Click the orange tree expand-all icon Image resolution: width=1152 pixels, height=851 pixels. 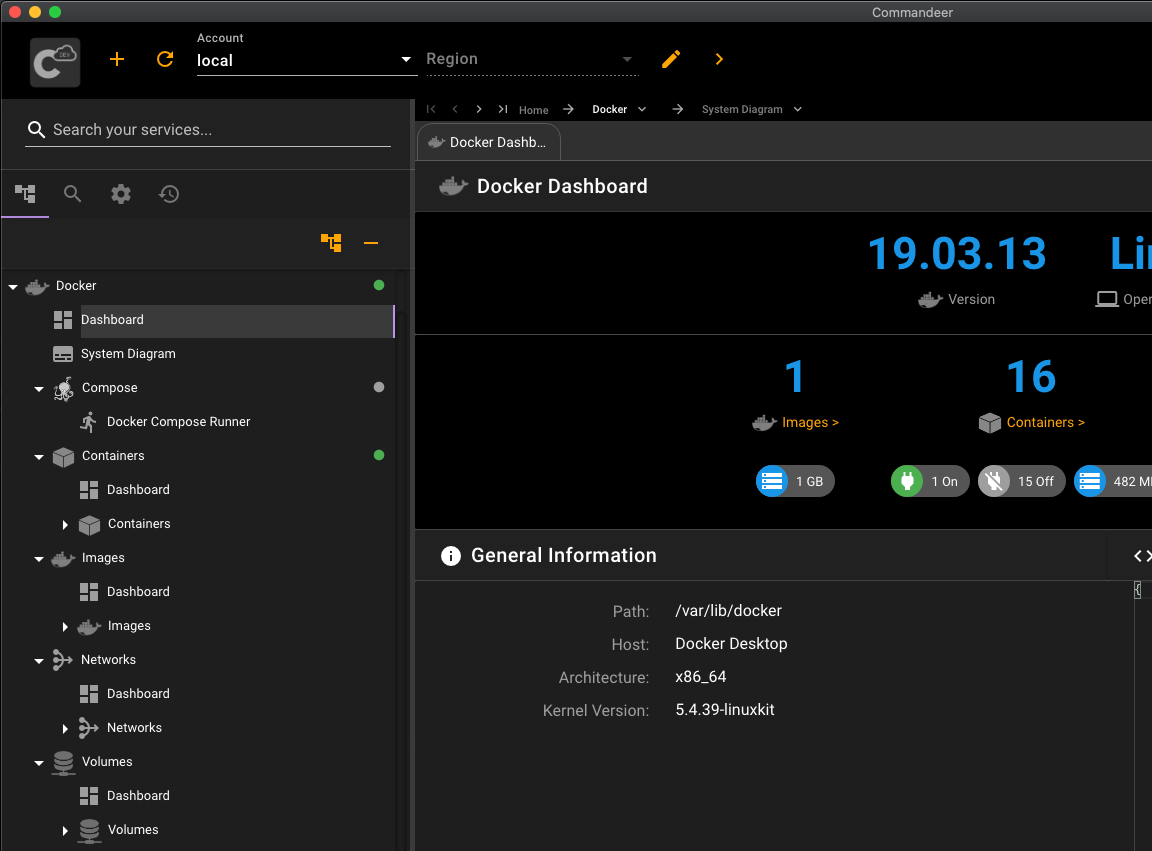(331, 243)
